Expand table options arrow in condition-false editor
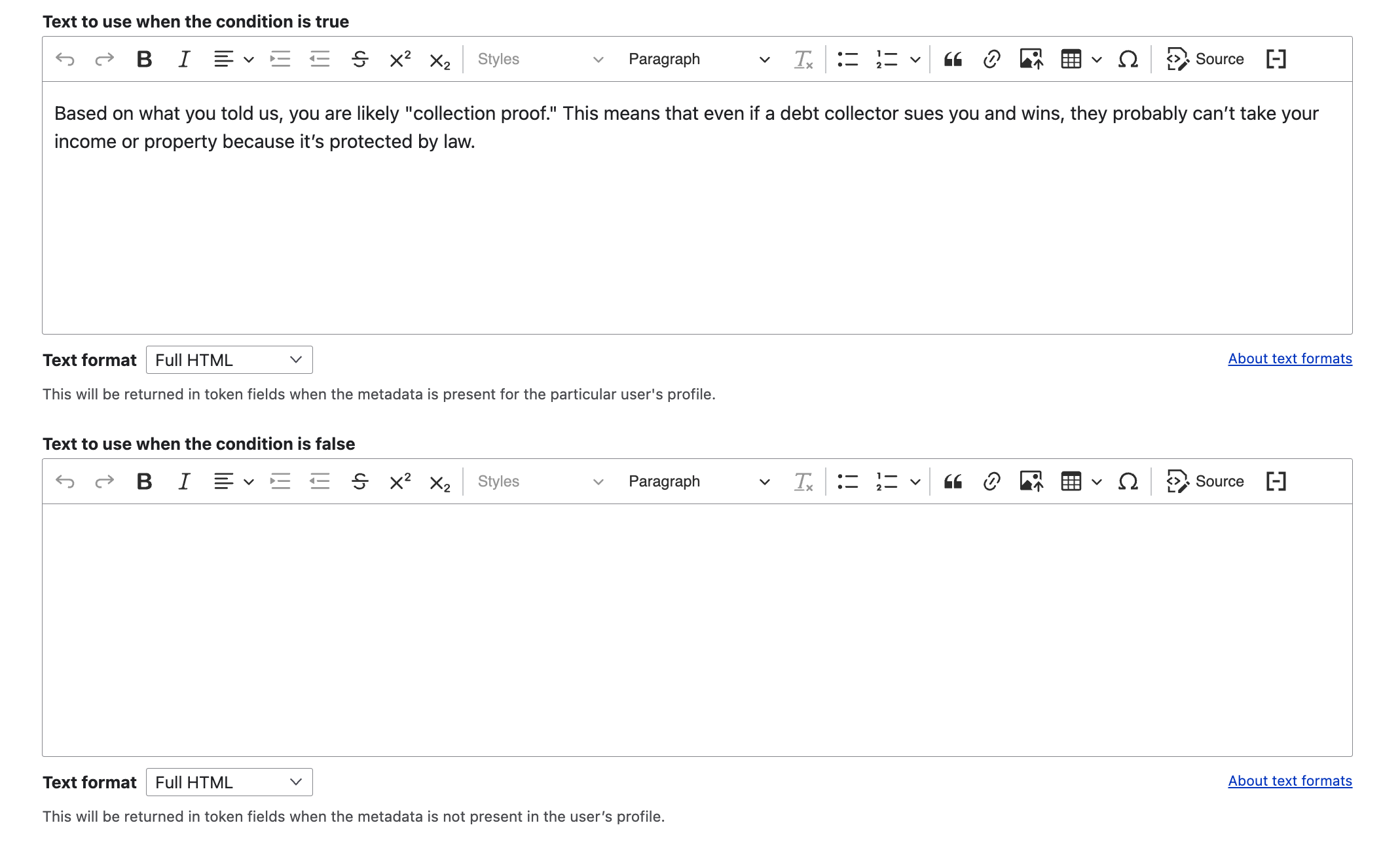Screen dimensions: 1400x842 1097,482
